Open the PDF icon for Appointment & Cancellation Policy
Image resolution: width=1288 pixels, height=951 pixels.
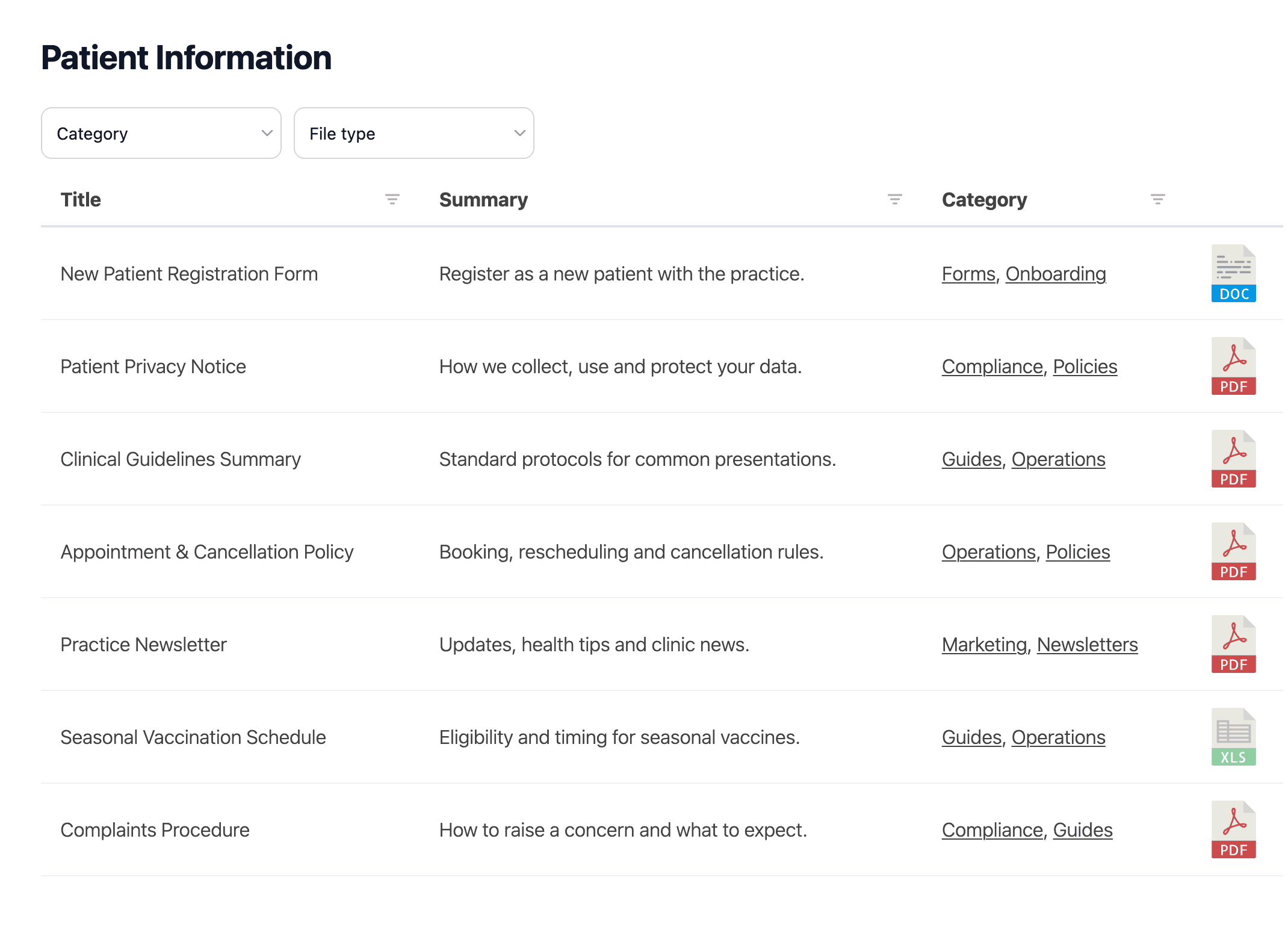1234,551
